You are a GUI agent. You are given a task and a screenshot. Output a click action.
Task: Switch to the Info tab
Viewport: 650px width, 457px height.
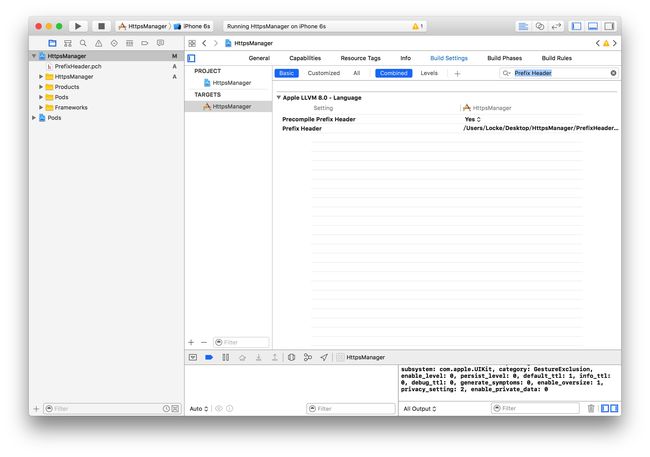[x=405, y=58]
